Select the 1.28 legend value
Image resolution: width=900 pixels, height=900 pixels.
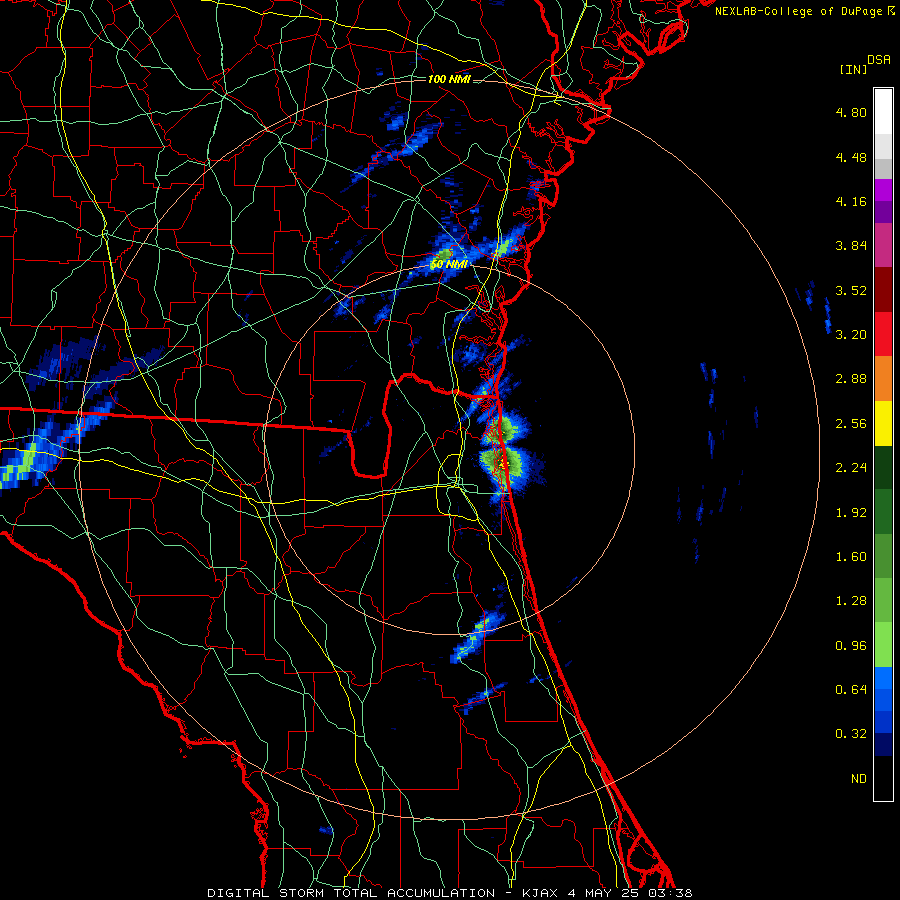pos(851,601)
